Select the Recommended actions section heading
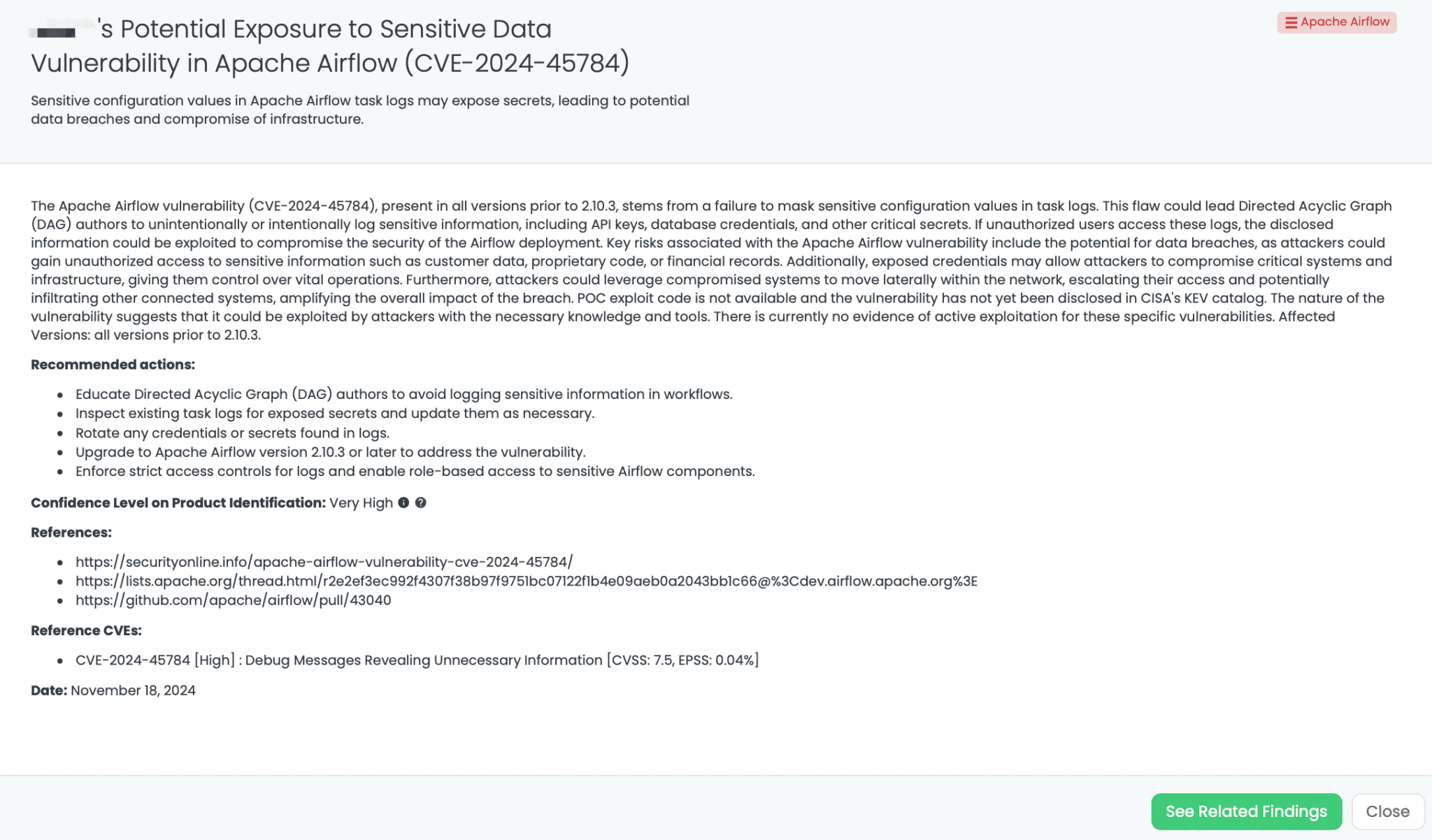This screenshot has height=840, width=1432. pos(112,364)
